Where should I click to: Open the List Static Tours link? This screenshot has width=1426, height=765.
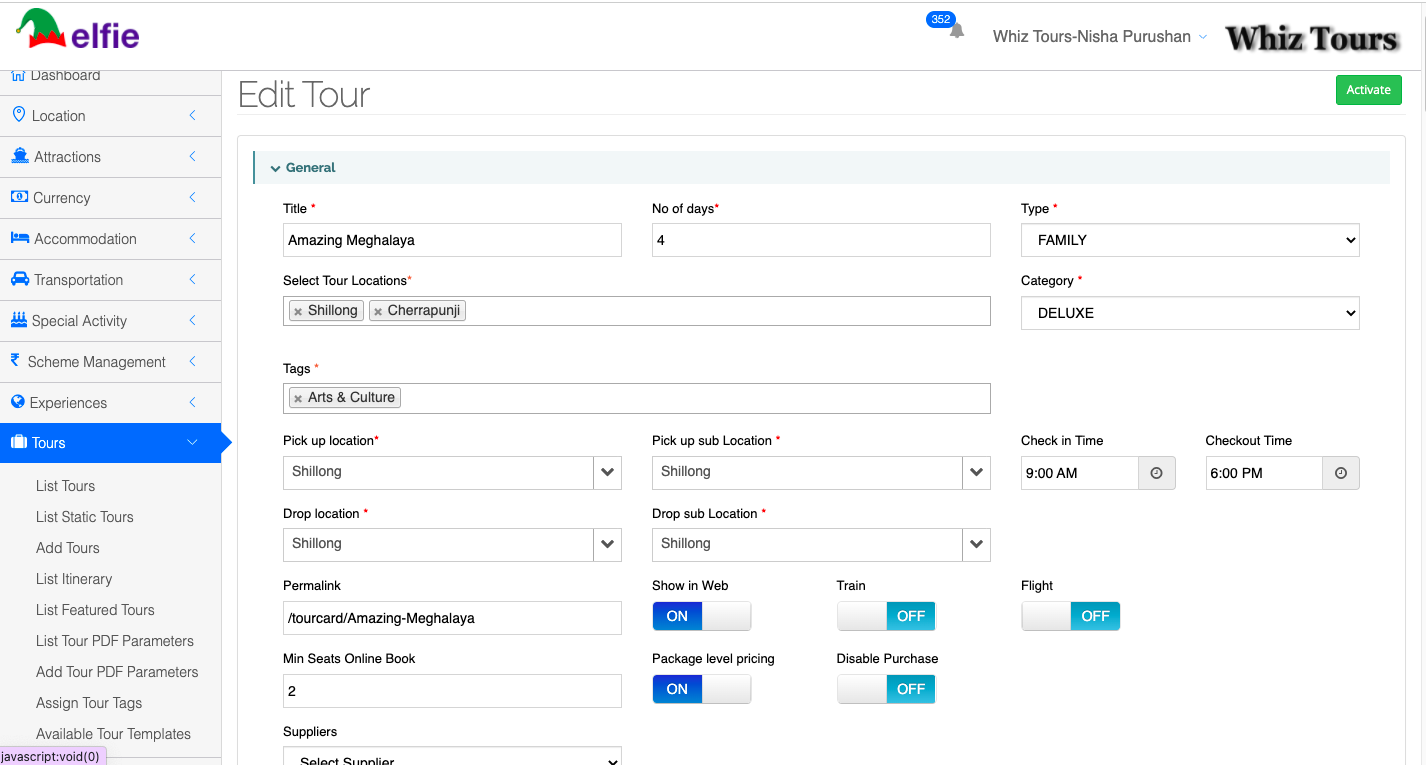coord(84,517)
